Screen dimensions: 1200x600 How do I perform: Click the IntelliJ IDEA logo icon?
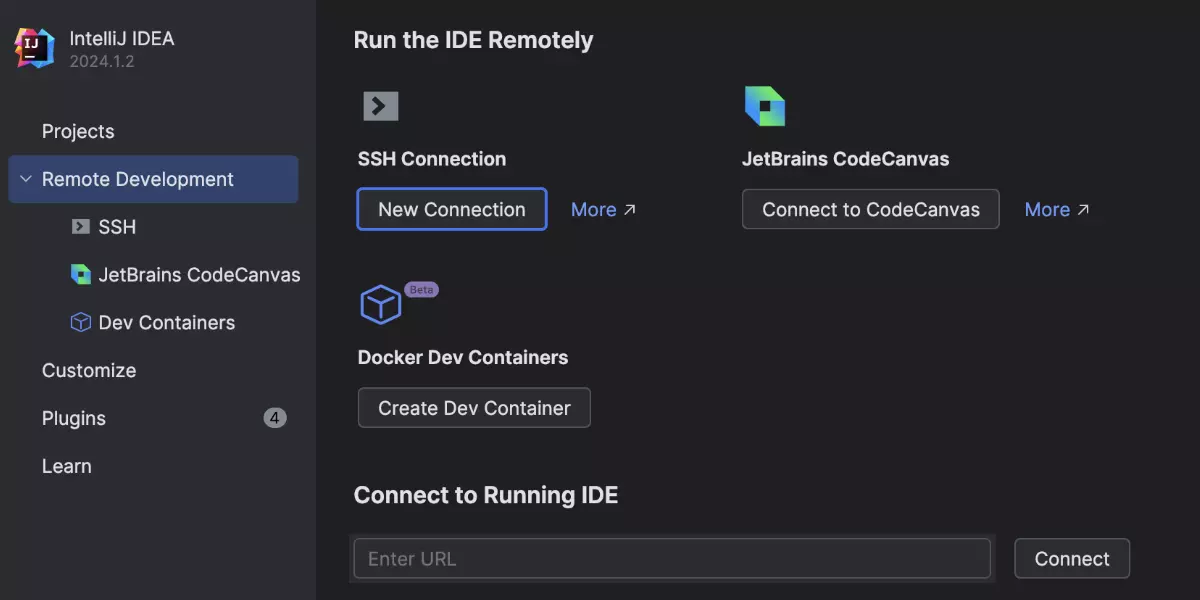pyautogui.click(x=35, y=48)
